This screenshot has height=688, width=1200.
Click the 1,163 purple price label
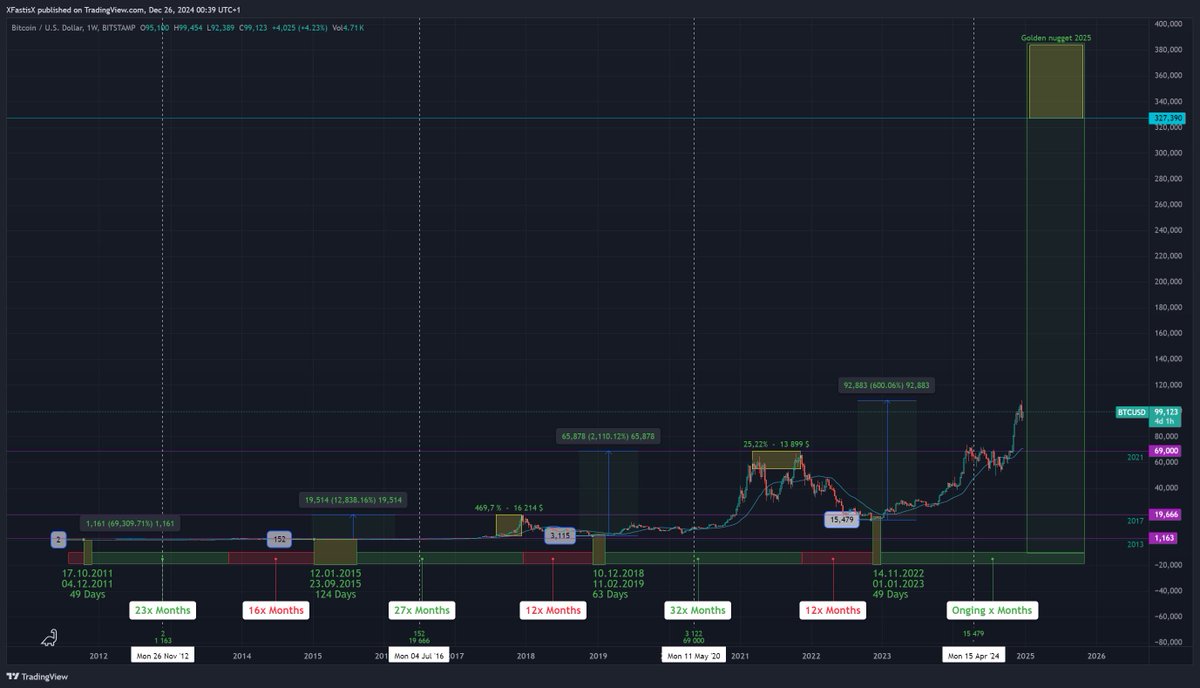click(1166, 539)
